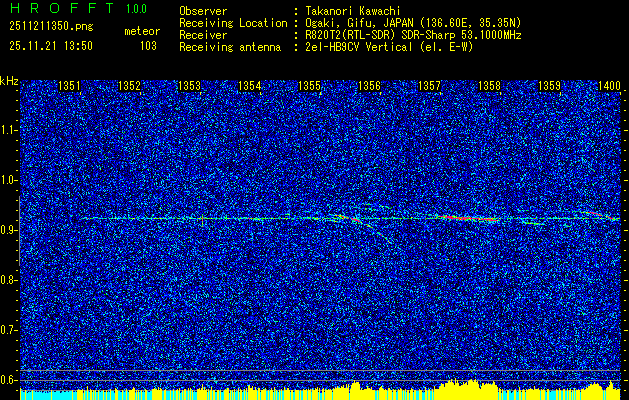This screenshot has width=629, height=400.
Task: Click the Observer label
Action: tap(203, 11)
